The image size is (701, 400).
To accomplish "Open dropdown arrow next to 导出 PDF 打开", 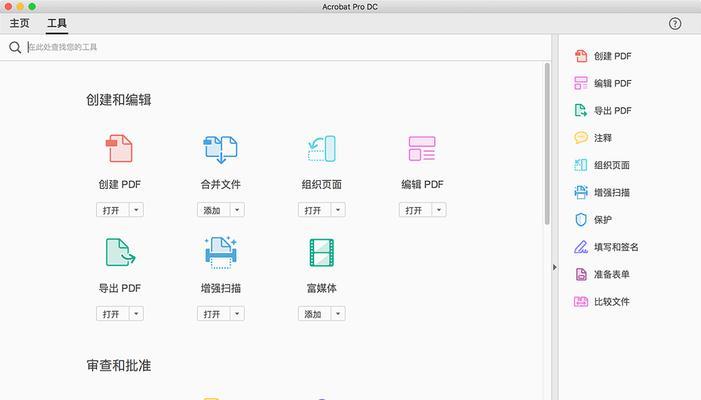I will (136, 314).
